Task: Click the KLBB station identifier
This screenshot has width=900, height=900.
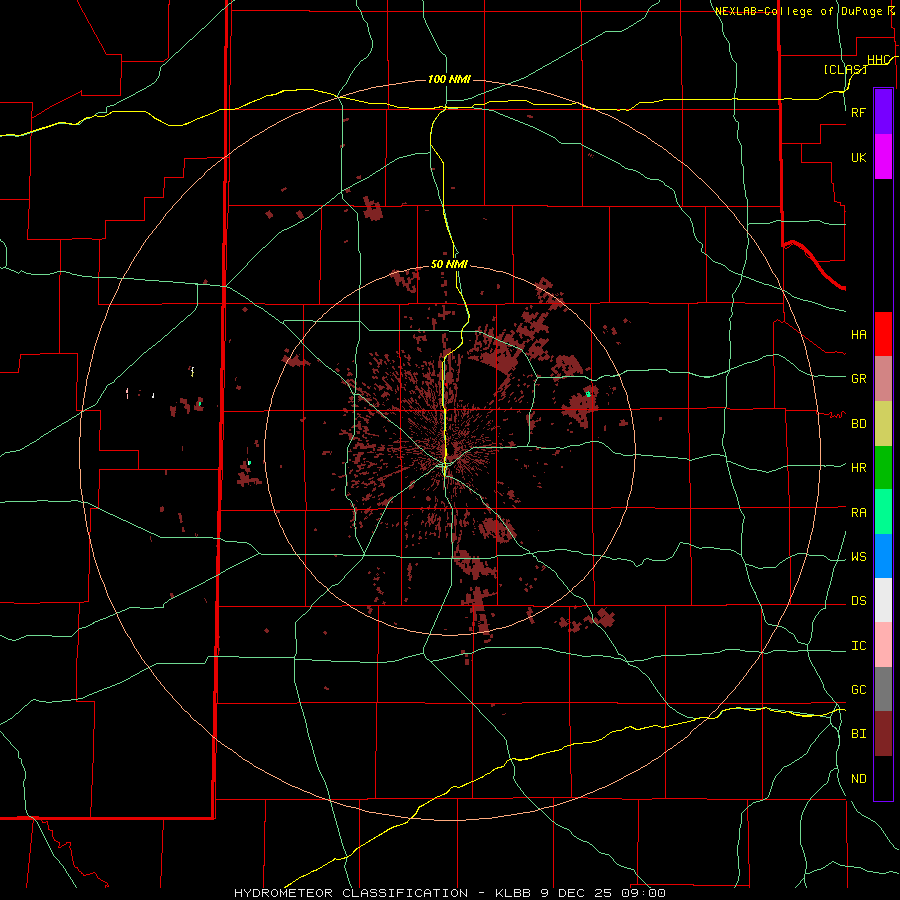Action: coord(514,893)
